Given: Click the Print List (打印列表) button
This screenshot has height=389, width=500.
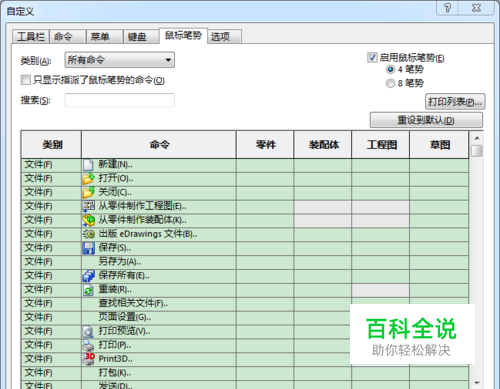Looking at the screenshot, I should tap(455, 102).
